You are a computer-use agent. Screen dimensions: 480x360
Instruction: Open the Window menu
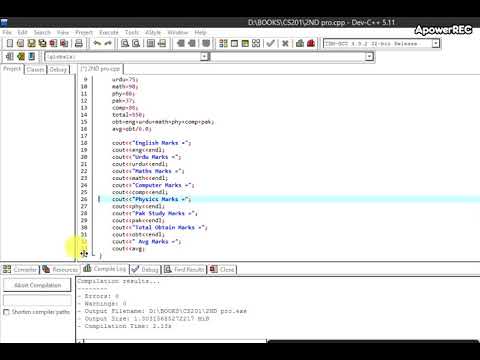(178, 32)
